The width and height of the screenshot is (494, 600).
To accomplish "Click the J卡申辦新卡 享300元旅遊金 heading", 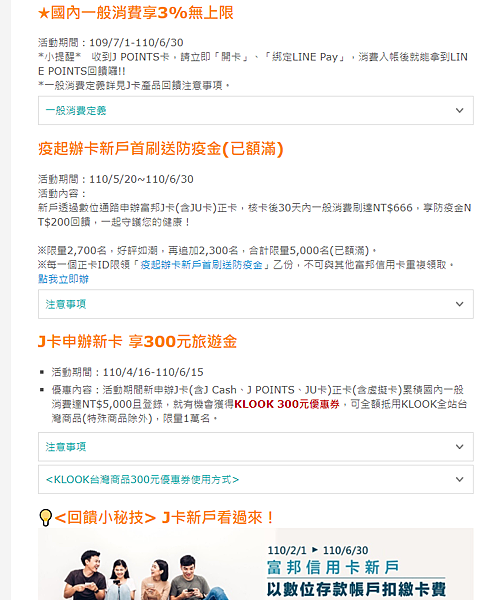I will pyautogui.click(x=137, y=341).
